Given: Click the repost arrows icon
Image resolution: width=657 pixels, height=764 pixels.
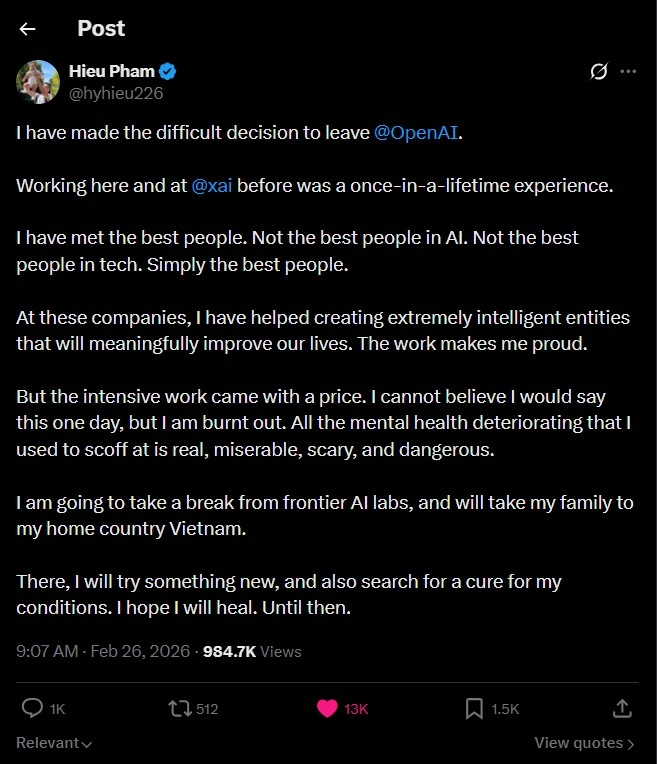Looking at the screenshot, I should click(180, 708).
